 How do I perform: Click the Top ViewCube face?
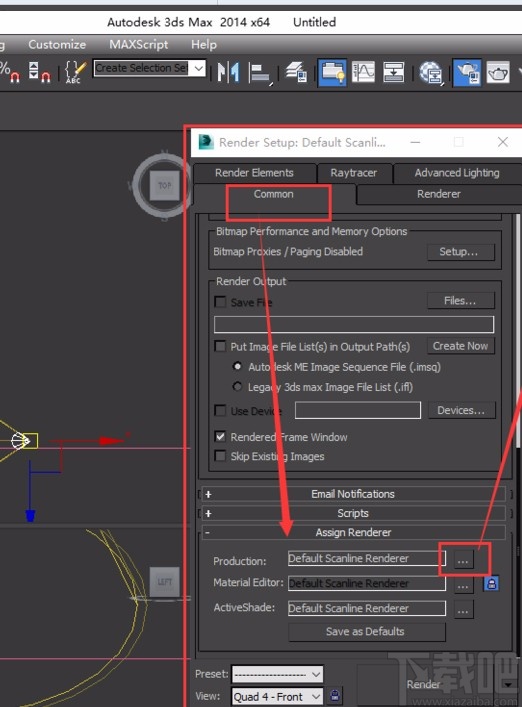pyautogui.click(x=164, y=185)
